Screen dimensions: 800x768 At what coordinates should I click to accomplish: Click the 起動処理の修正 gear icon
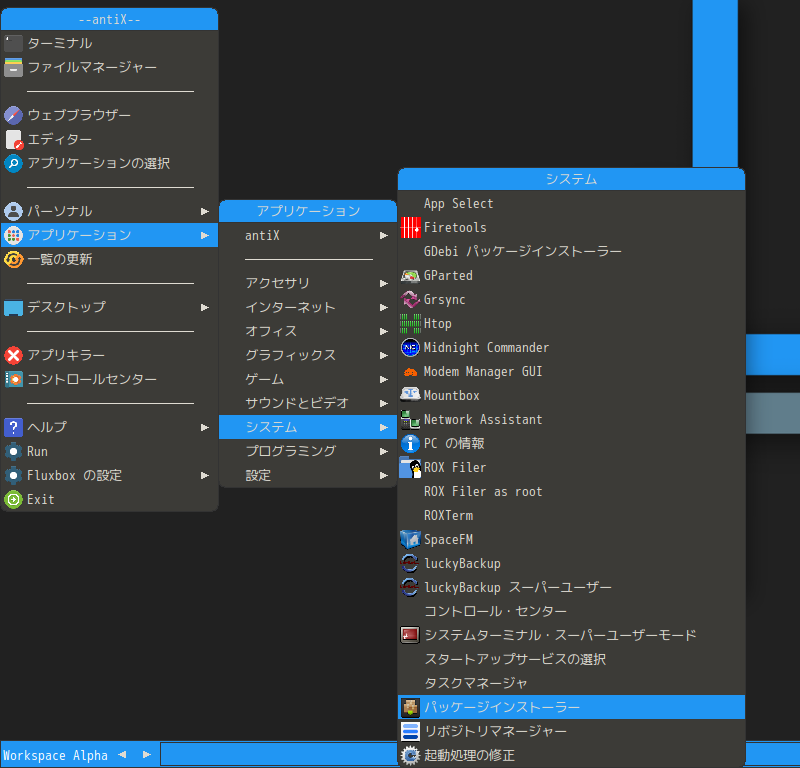pos(410,755)
